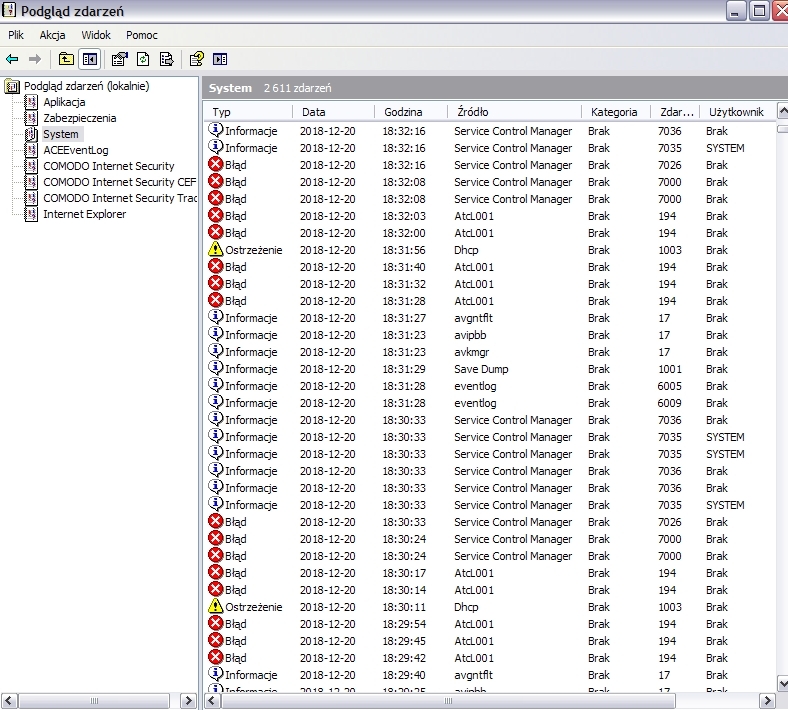This screenshot has width=788, height=710.
Task: Click the info icon of avkmgr row
Action: coord(216,351)
